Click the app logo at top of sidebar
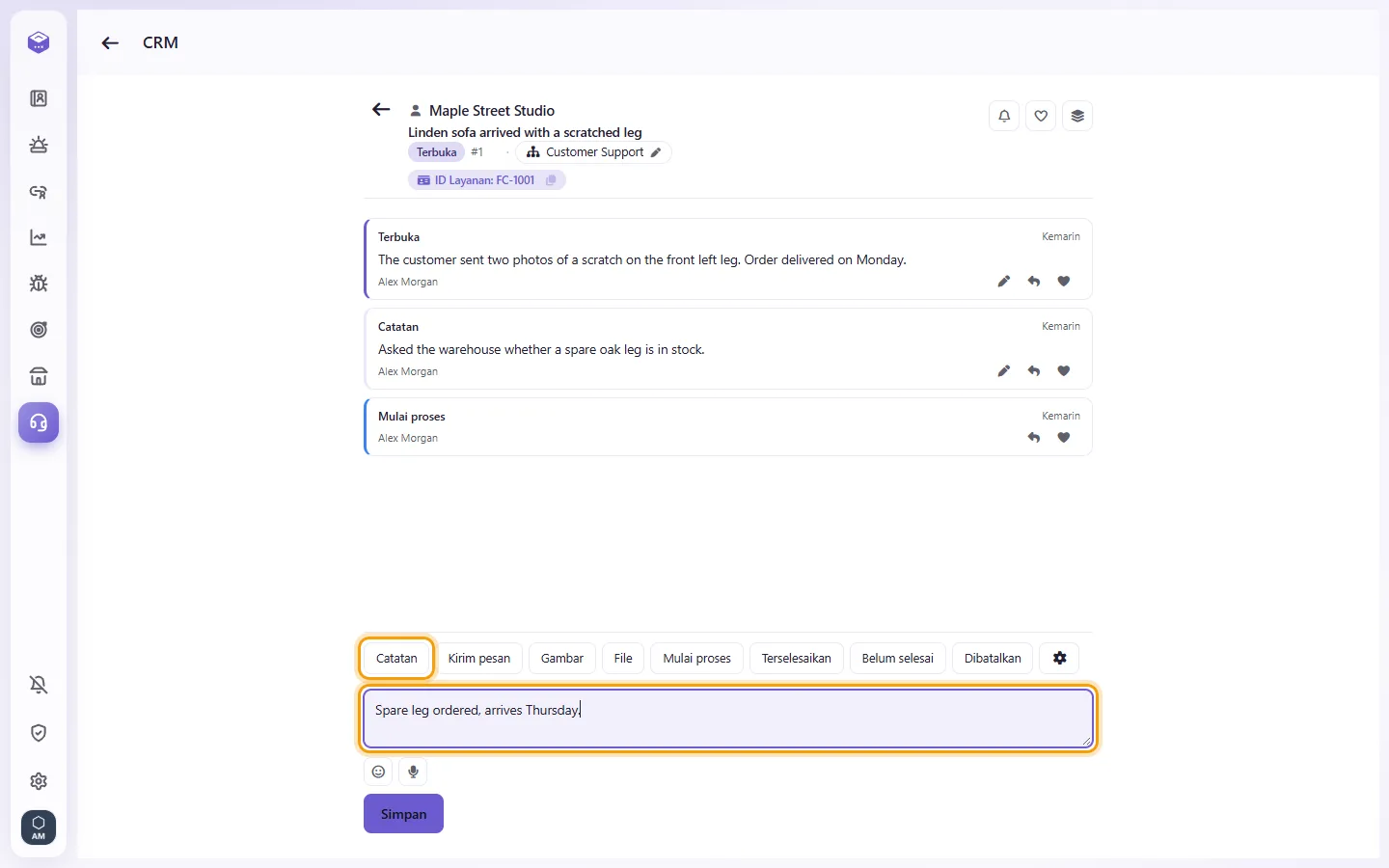The image size is (1389, 868). pyautogui.click(x=39, y=42)
